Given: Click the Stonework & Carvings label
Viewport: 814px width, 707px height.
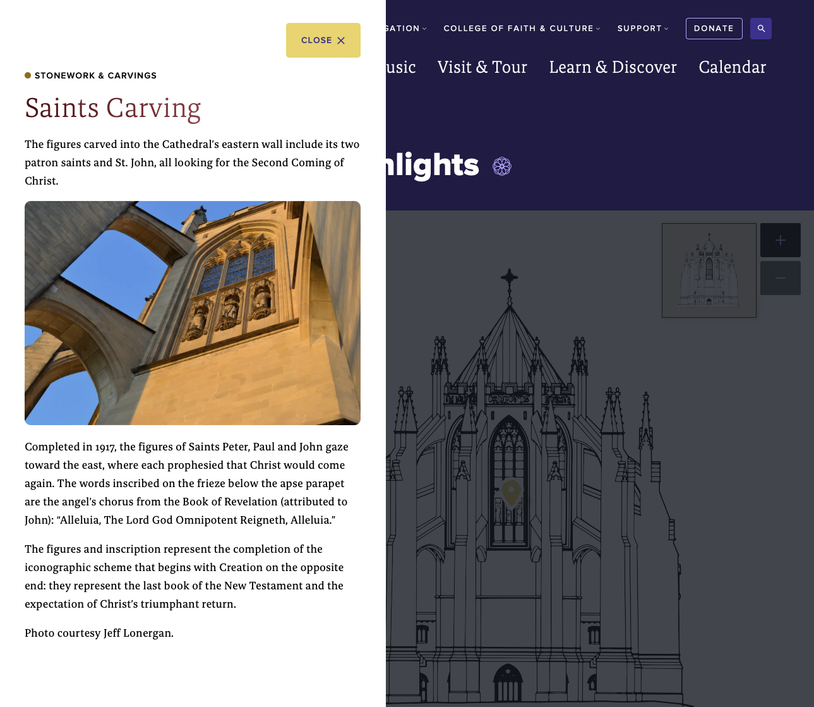Looking at the screenshot, I should [95, 75].
